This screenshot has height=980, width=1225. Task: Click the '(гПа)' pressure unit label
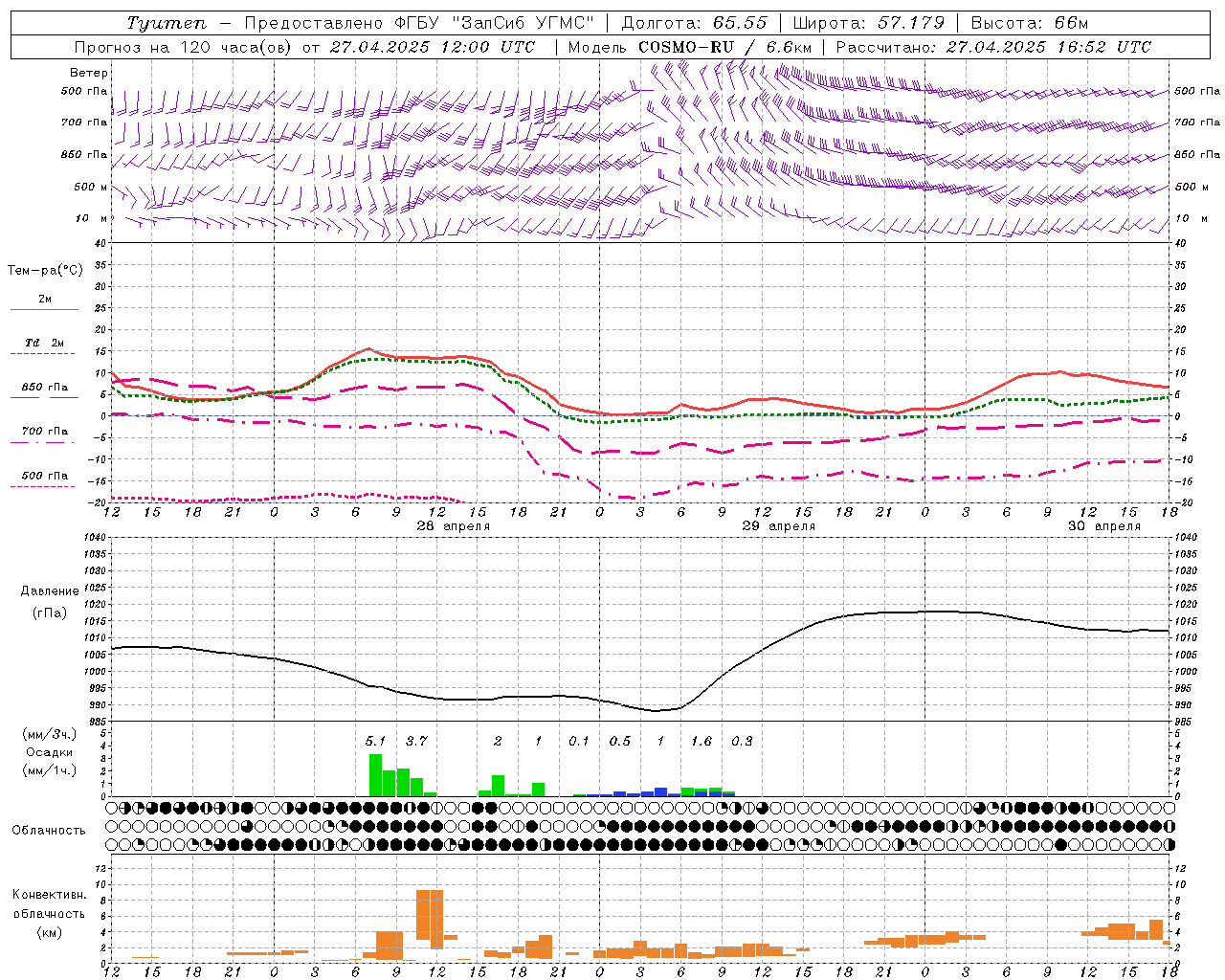click(50, 613)
